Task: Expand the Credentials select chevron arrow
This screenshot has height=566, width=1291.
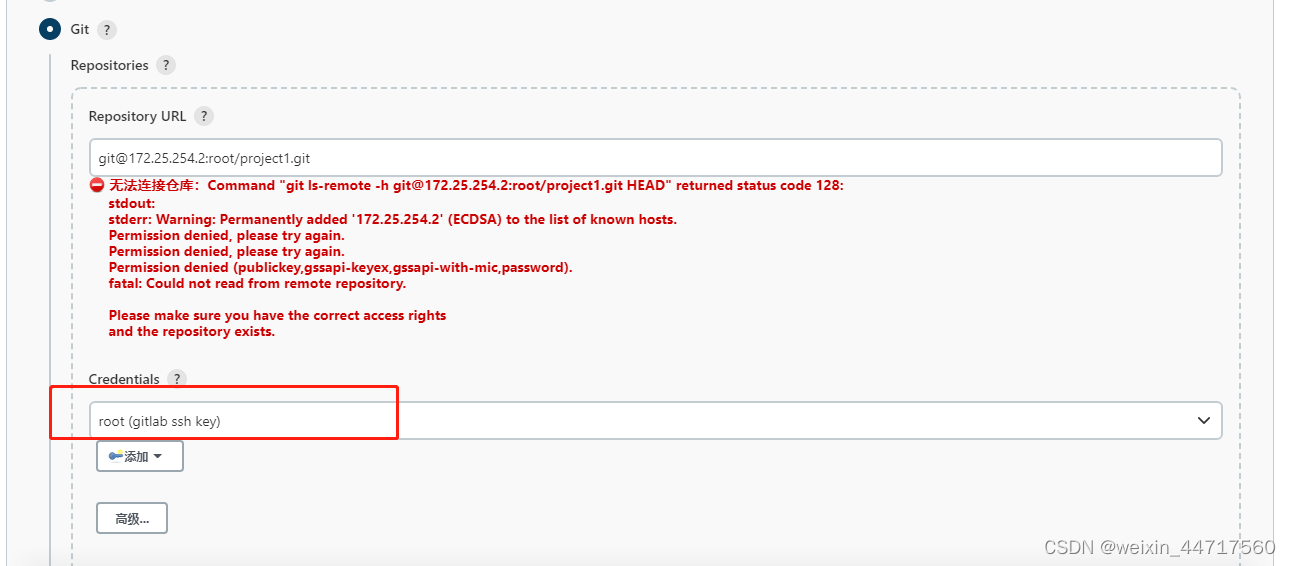Action: [x=1204, y=421]
